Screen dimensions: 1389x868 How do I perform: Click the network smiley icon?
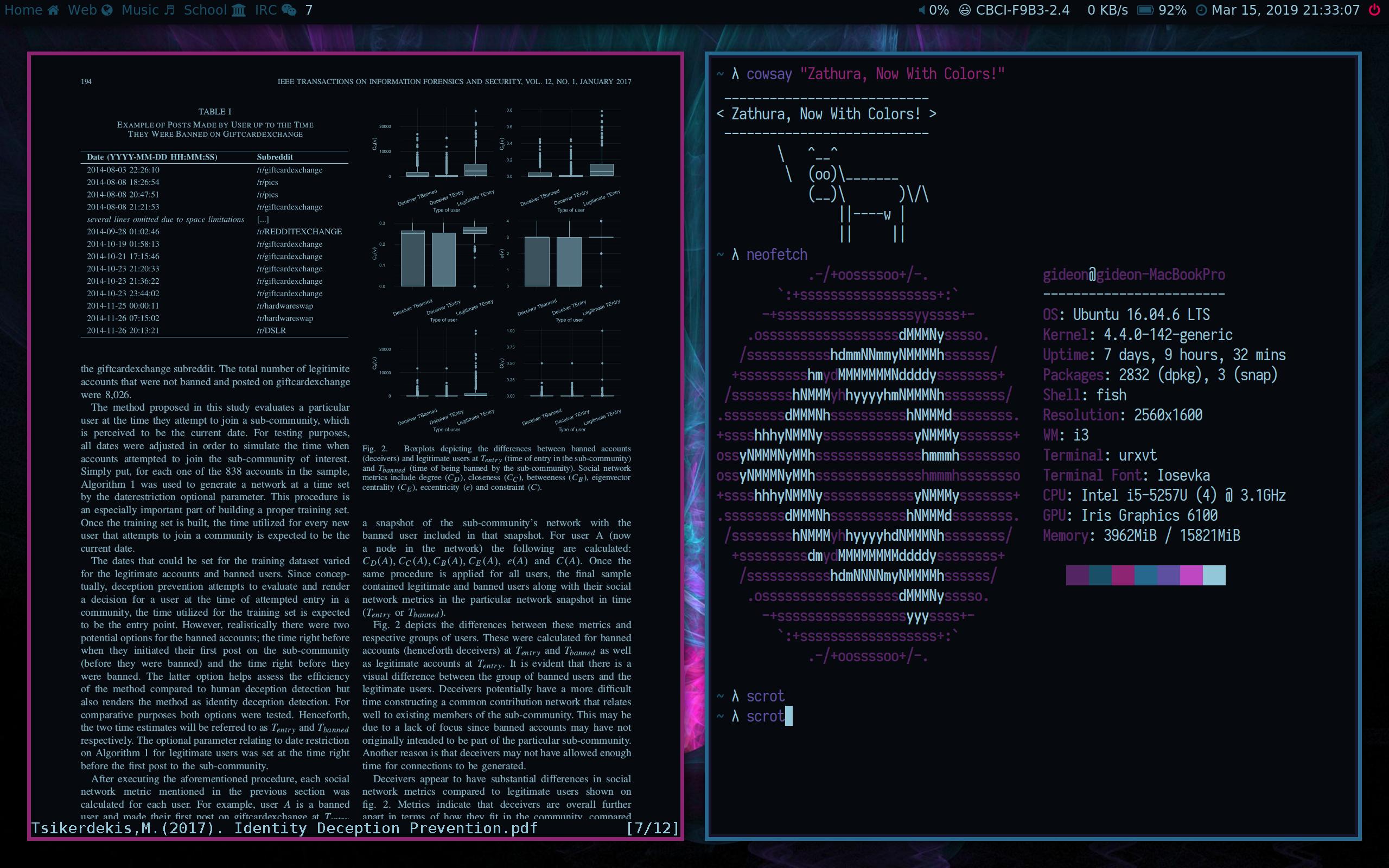click(965, 10)
